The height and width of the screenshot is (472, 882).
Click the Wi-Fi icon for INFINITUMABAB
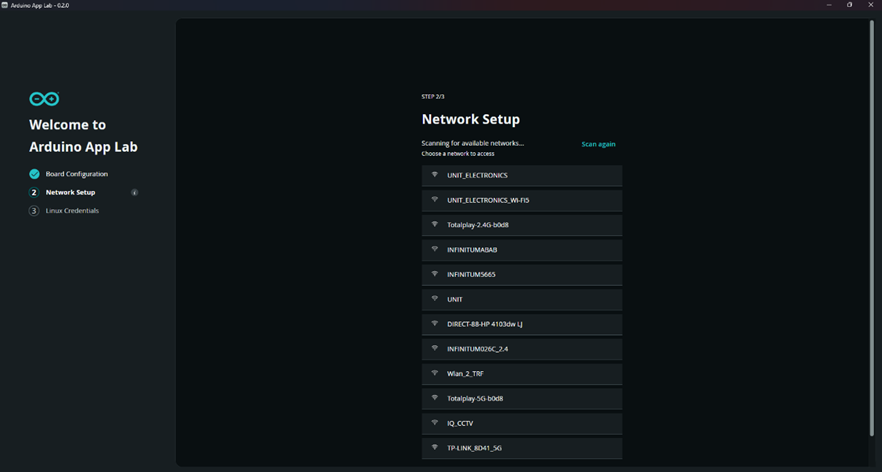[435, 250]
